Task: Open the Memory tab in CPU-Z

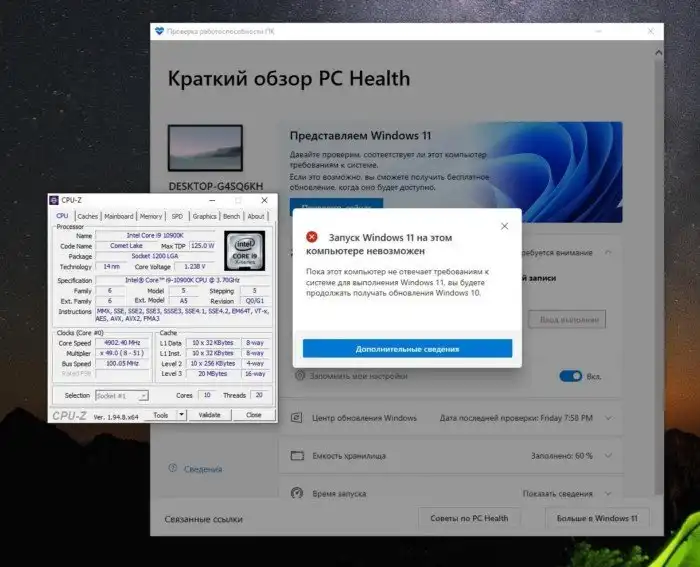Action: [x=151, y=216]
